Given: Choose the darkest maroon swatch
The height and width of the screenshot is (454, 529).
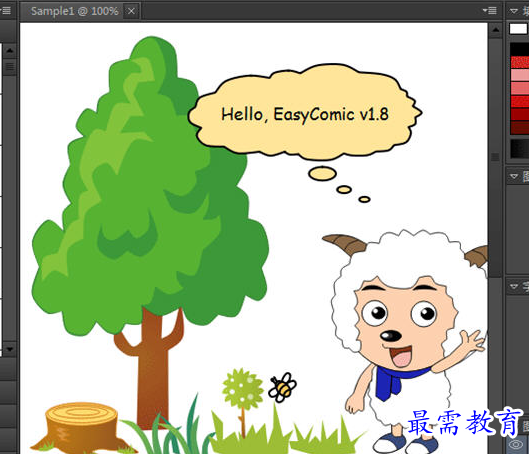Looking at the screenshot, I should click(520, 127).
